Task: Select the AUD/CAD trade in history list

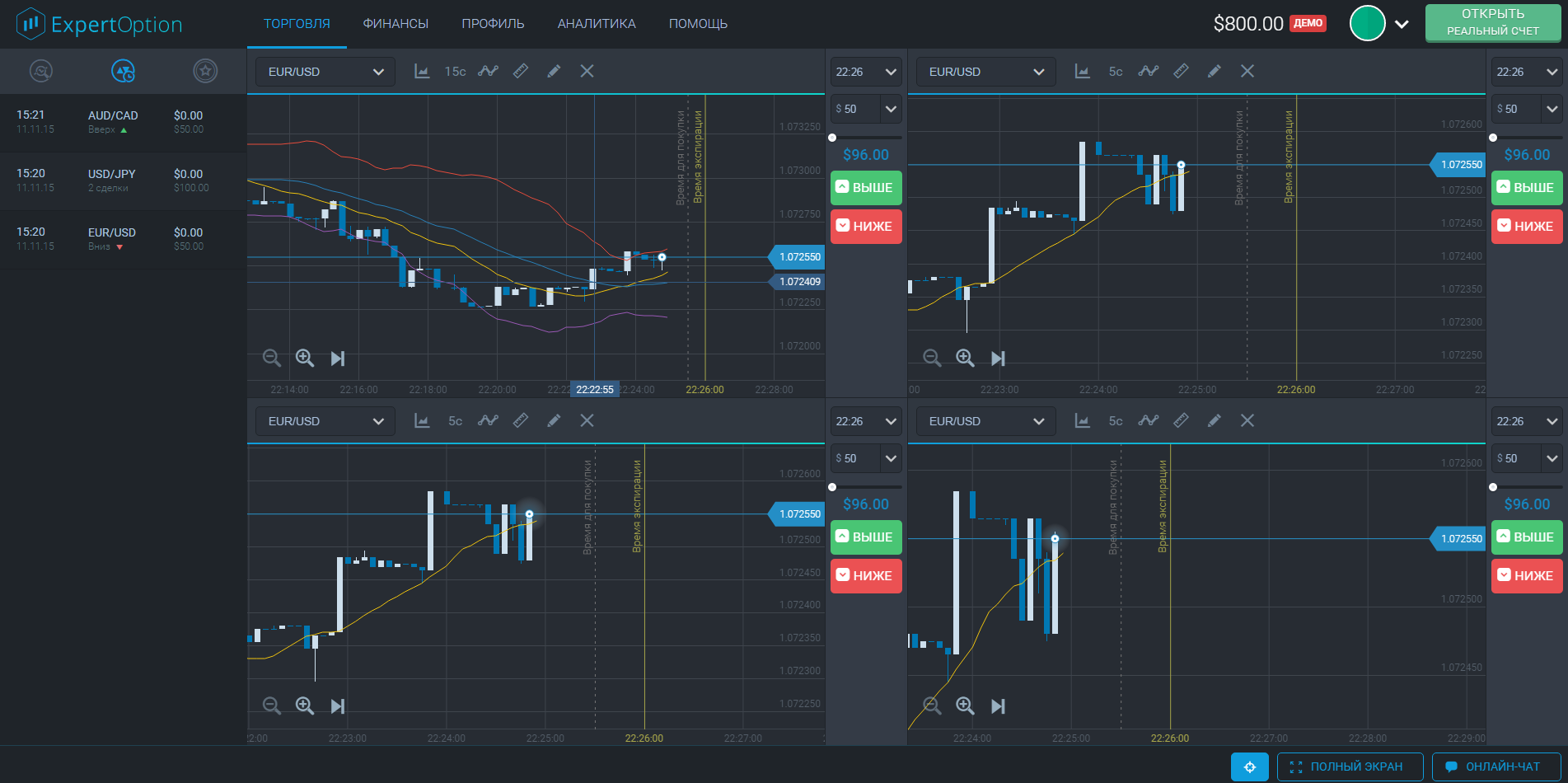Action: coord(124,122)
